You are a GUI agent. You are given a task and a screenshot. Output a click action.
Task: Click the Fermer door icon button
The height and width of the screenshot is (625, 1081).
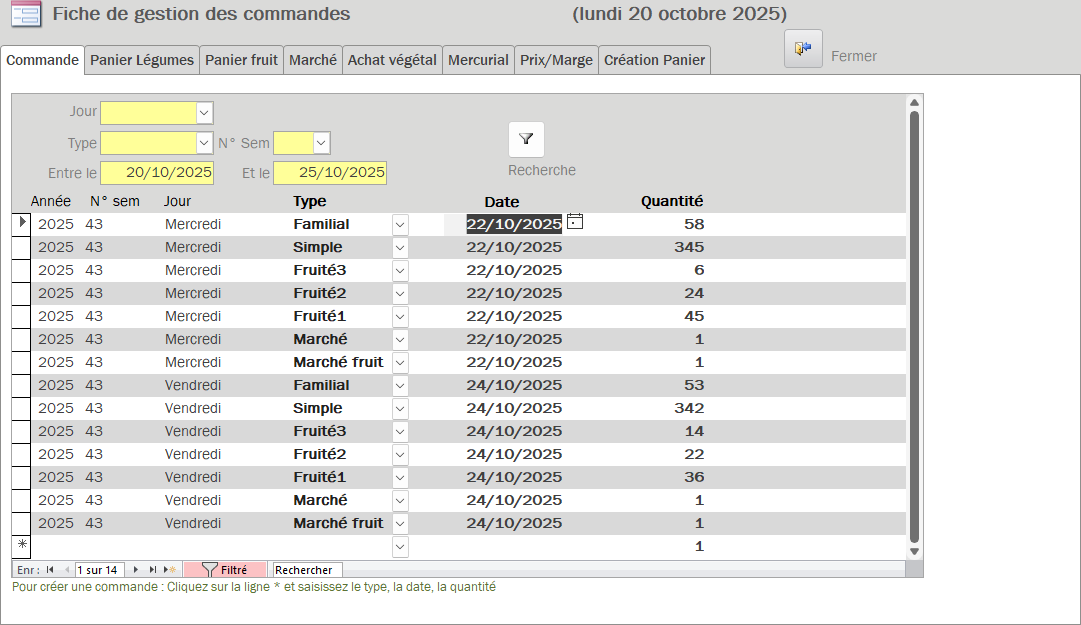pyautogui.click(x=803, y=49)
